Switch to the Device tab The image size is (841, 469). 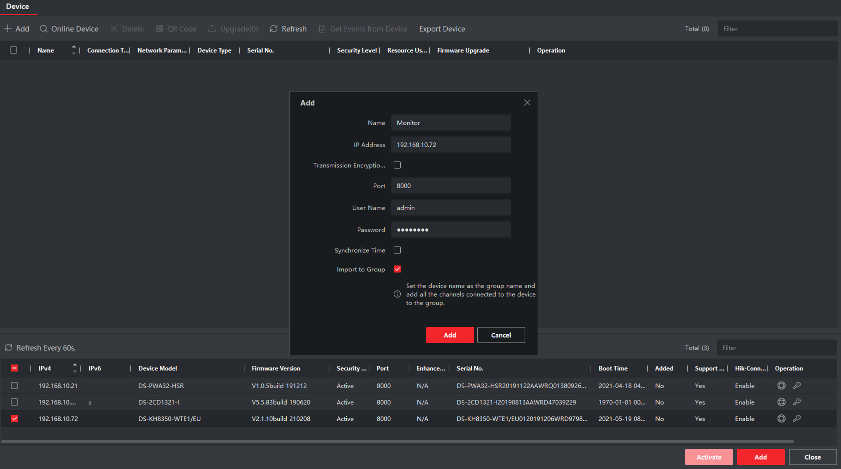point(18,7)
